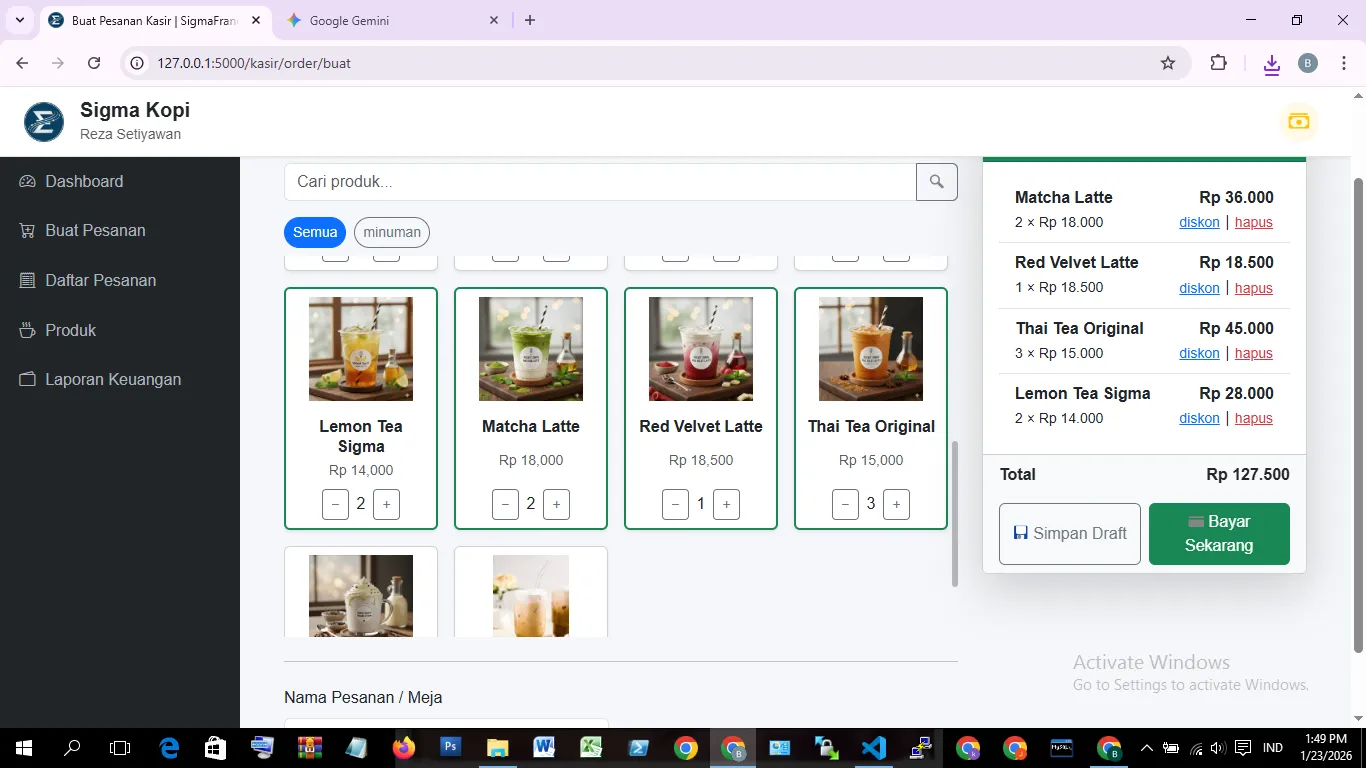Go back in the browser
Screen dimensions: 1366x768
click(x=22, y=63)
